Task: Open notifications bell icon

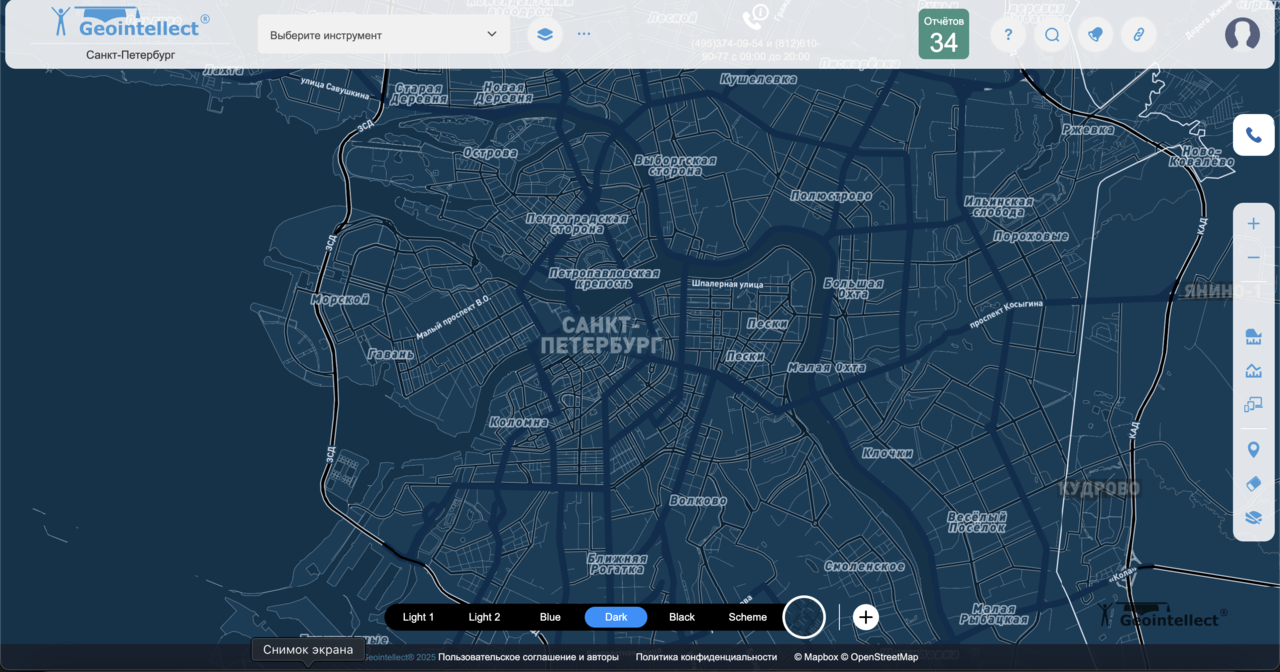Action: (x=1095, y=35)
